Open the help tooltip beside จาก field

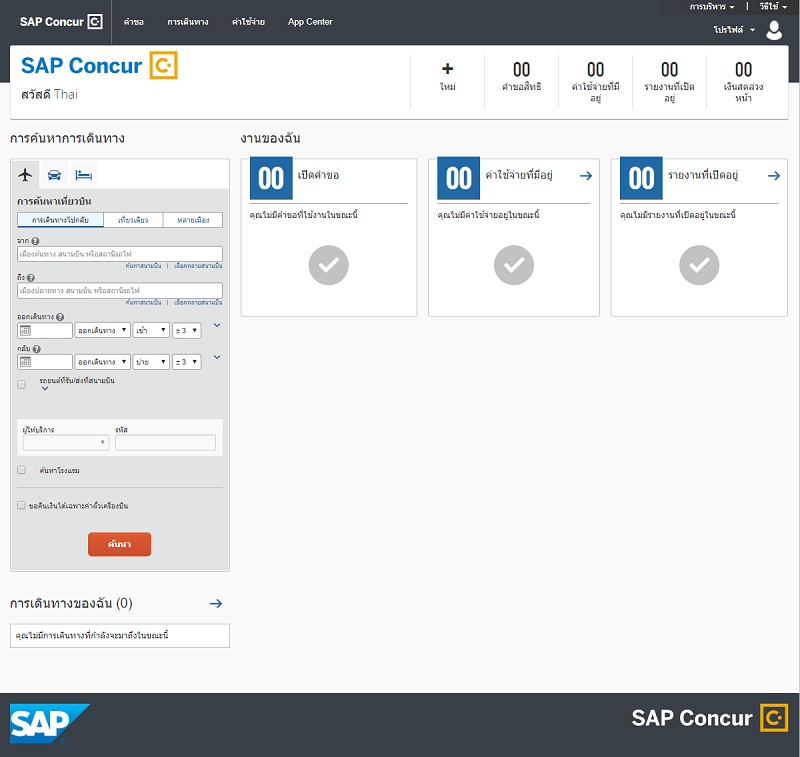point(37,240)
